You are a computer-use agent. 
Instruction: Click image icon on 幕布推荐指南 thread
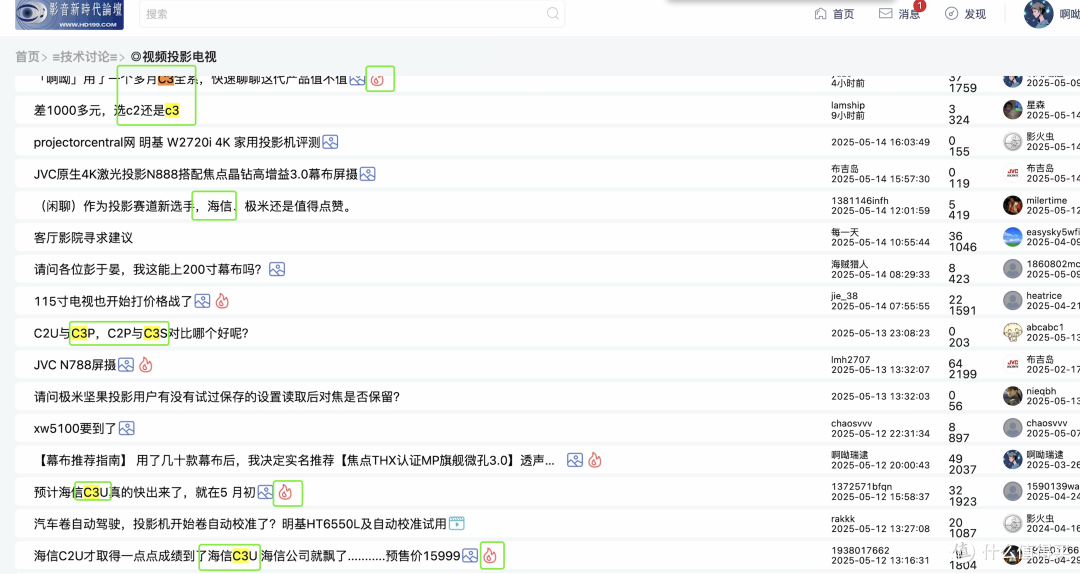575,460
